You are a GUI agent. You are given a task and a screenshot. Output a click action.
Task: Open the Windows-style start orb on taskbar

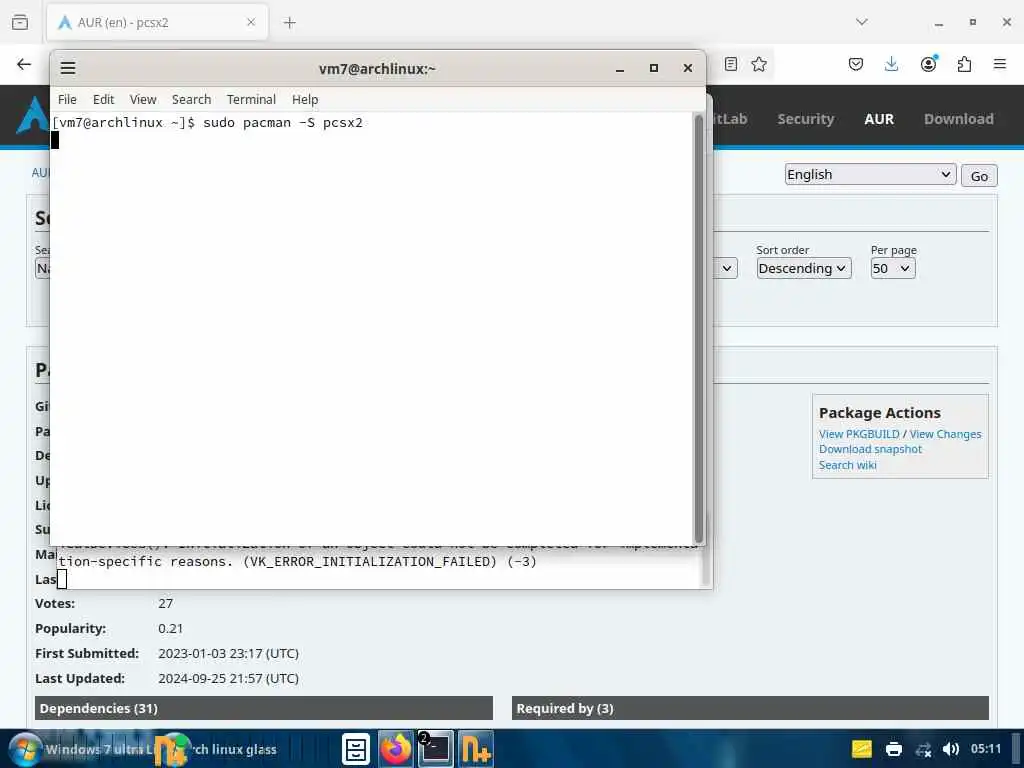25,749
